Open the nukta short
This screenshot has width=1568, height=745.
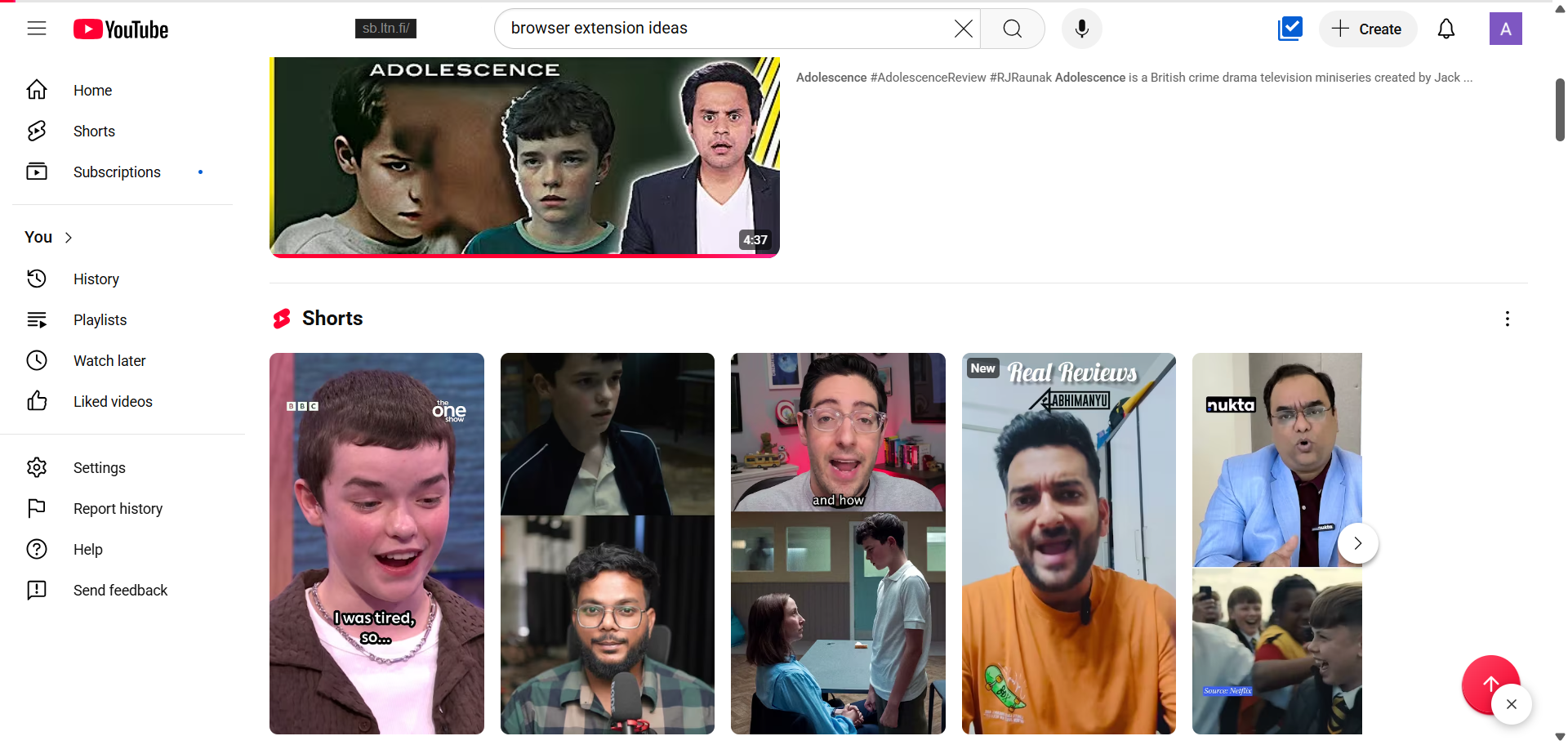tap(1277, 543)
